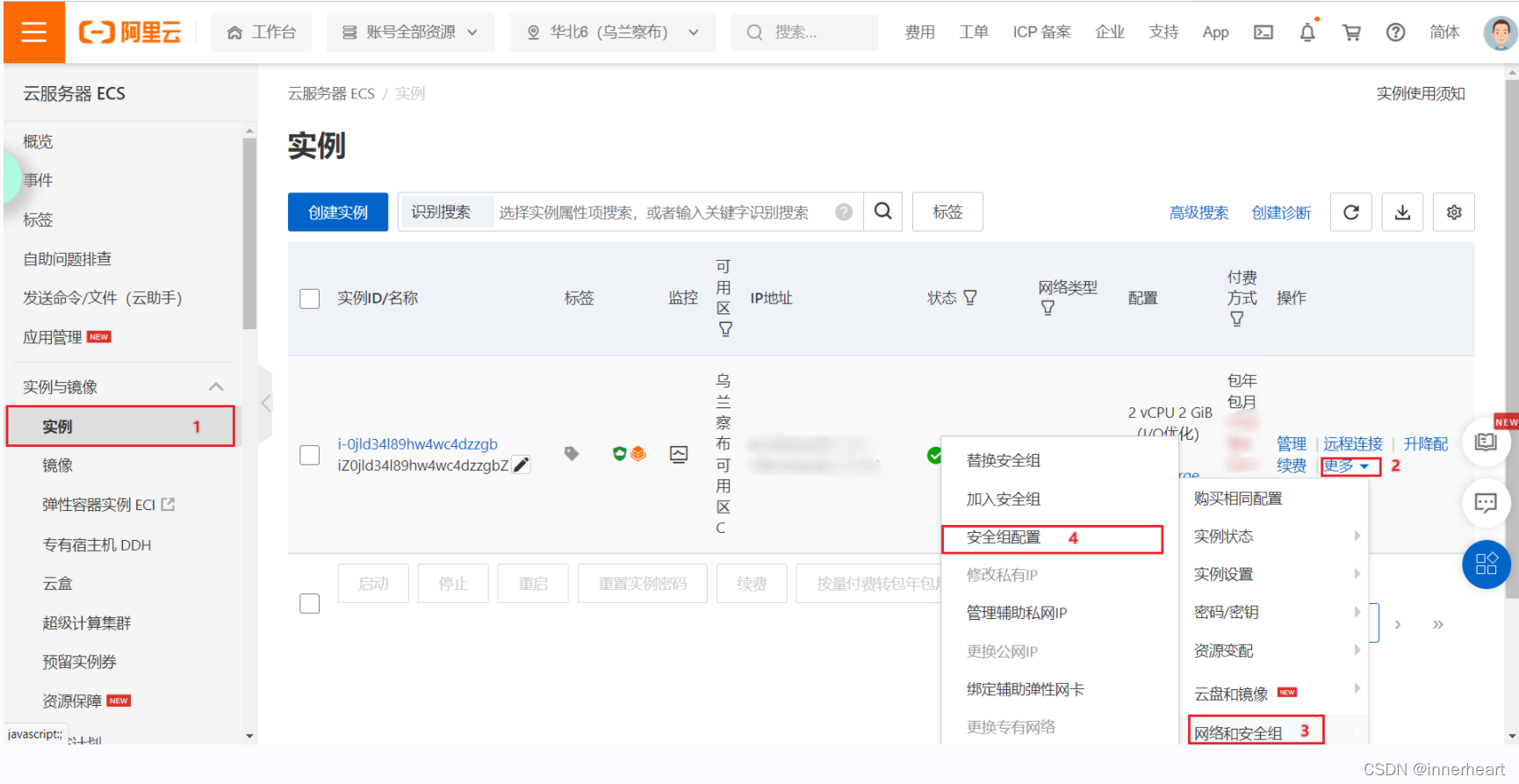
Task: Collapse the 实例与镜像 sidebar section
Action: [x=216, y=387]
